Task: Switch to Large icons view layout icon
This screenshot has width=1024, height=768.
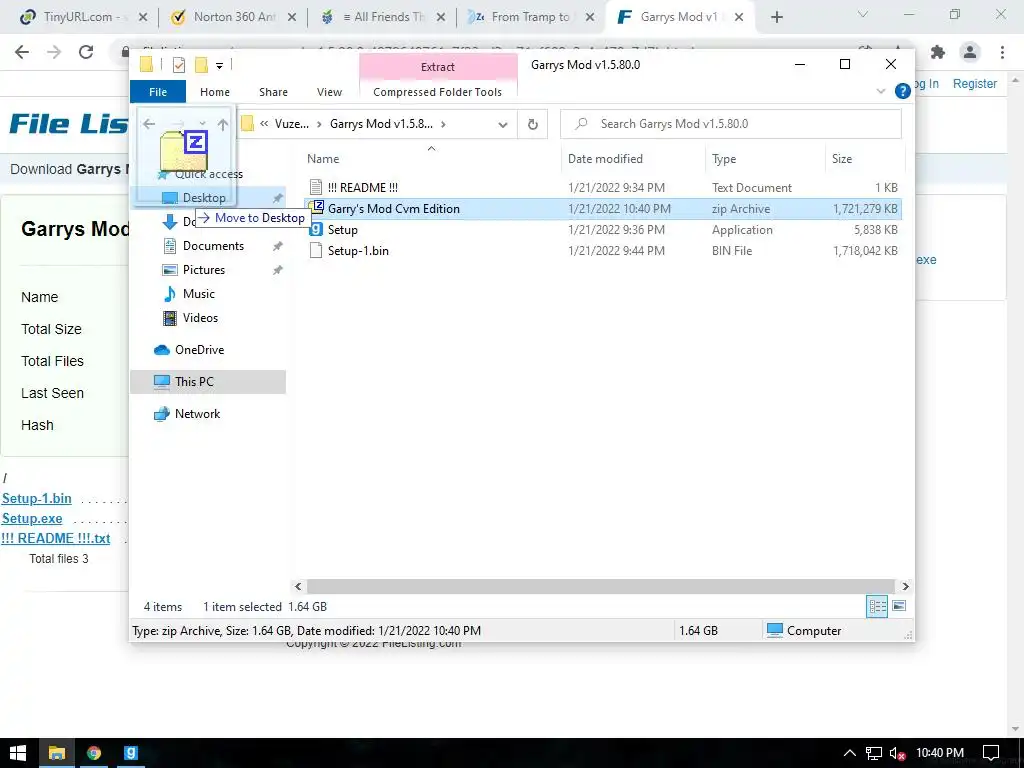Action: click(x=899, y=607)
